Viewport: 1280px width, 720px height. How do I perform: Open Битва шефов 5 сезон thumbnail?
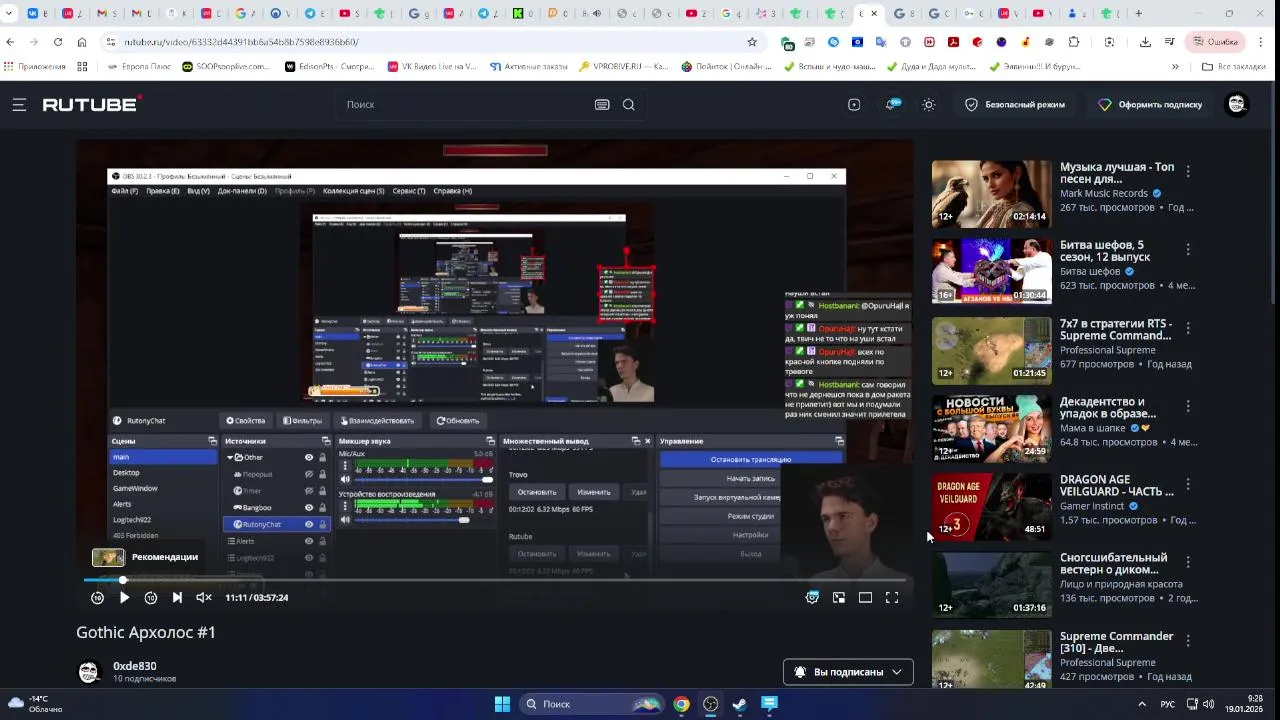point(992,272)
